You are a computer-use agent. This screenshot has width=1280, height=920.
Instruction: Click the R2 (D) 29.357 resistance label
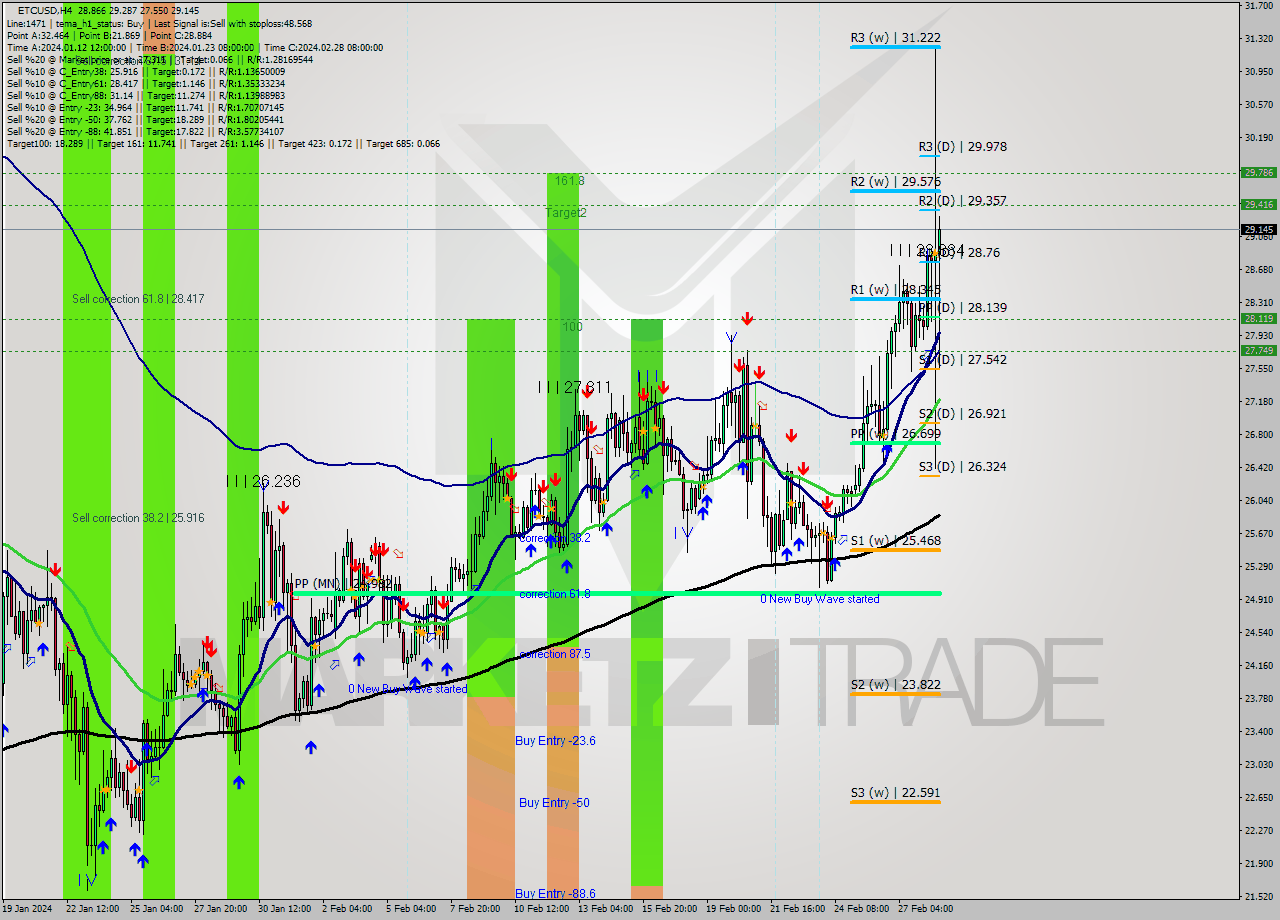coord(962,201)
